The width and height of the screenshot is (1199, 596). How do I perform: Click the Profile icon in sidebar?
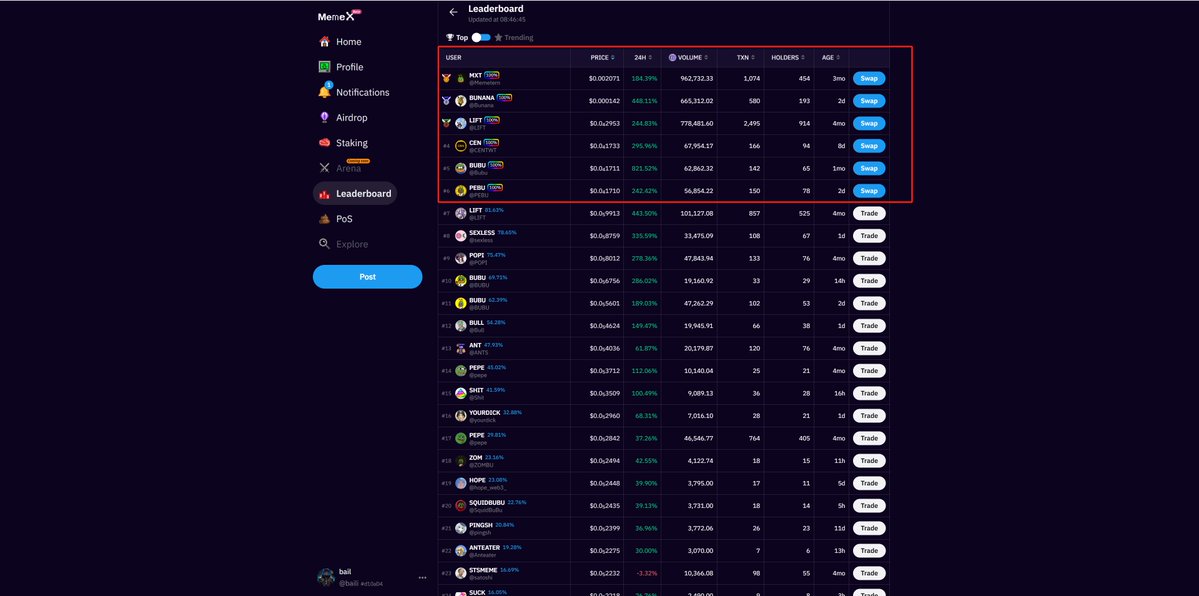tap(324, 67)
